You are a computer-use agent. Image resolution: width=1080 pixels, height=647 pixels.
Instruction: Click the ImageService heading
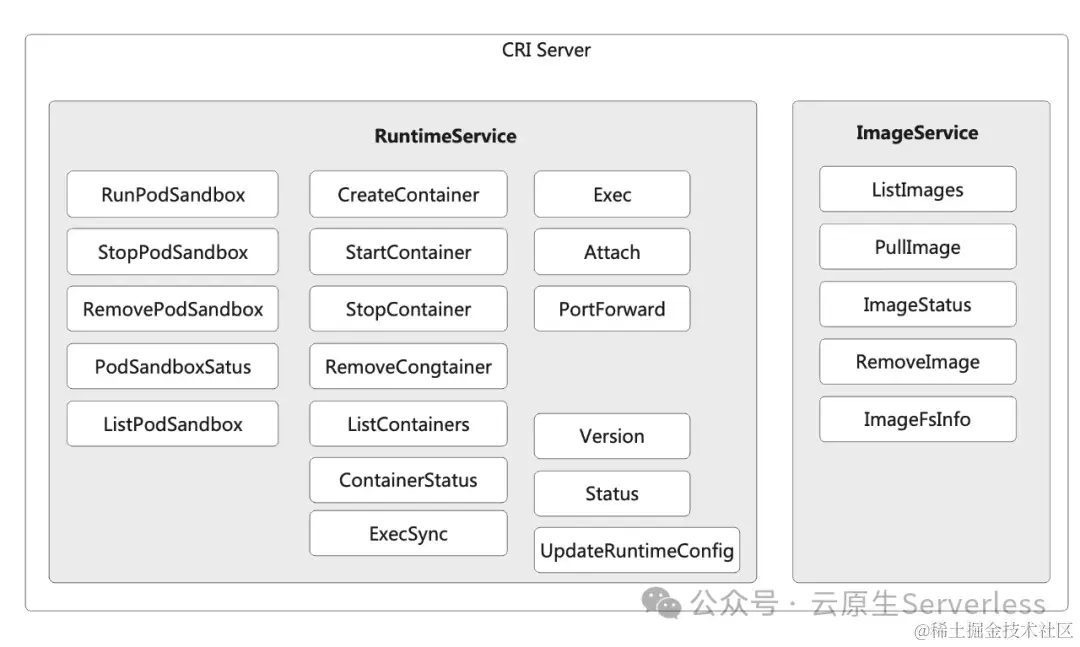[917, 133]
